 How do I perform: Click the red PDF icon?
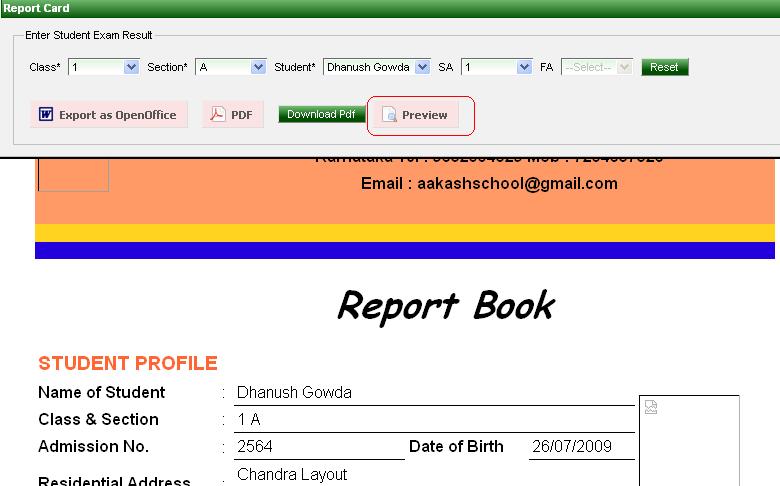point(217,115)
